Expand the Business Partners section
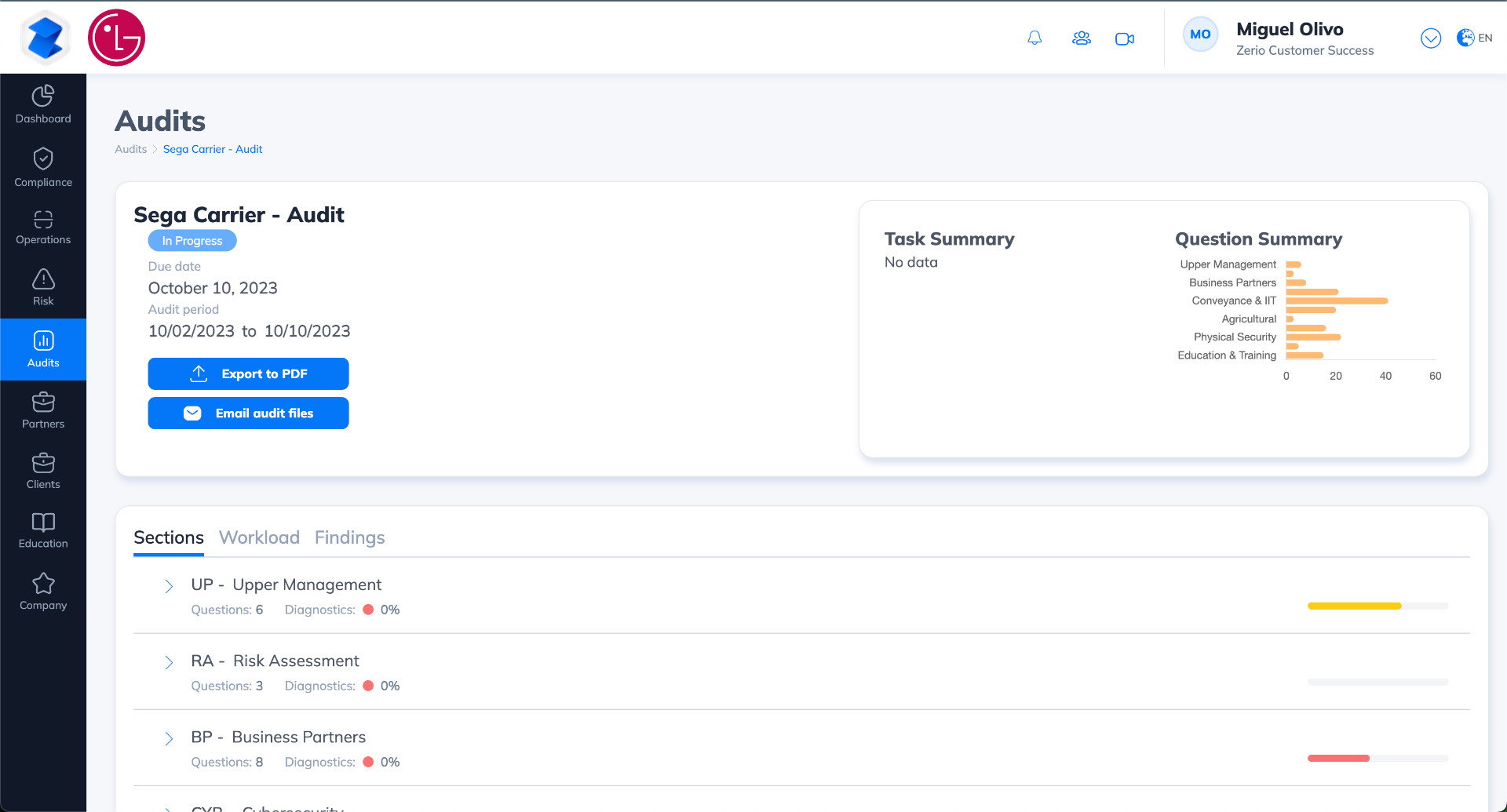Viewport: 1507px width, 812px height. (169, 738)
